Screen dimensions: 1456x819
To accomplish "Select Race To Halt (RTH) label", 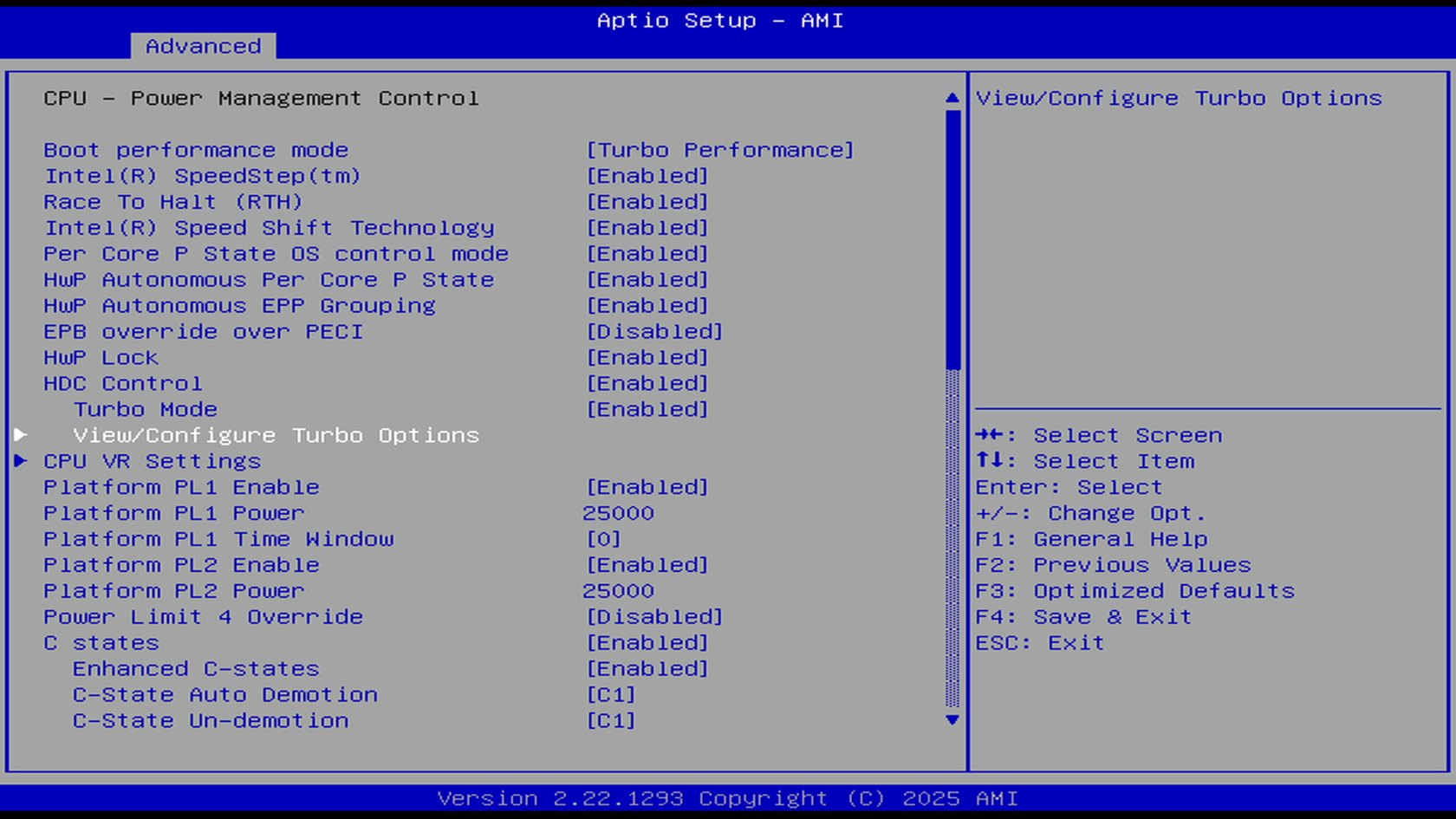I will click(173, 202).
